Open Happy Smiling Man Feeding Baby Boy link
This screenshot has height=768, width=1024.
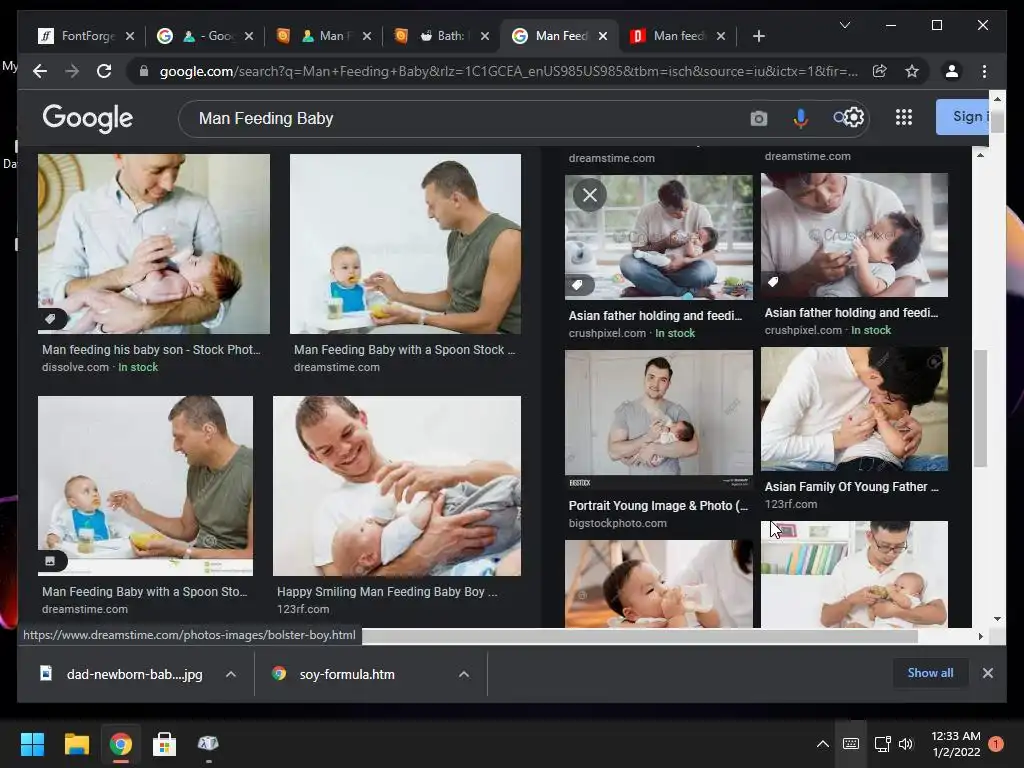pos(387,592)
